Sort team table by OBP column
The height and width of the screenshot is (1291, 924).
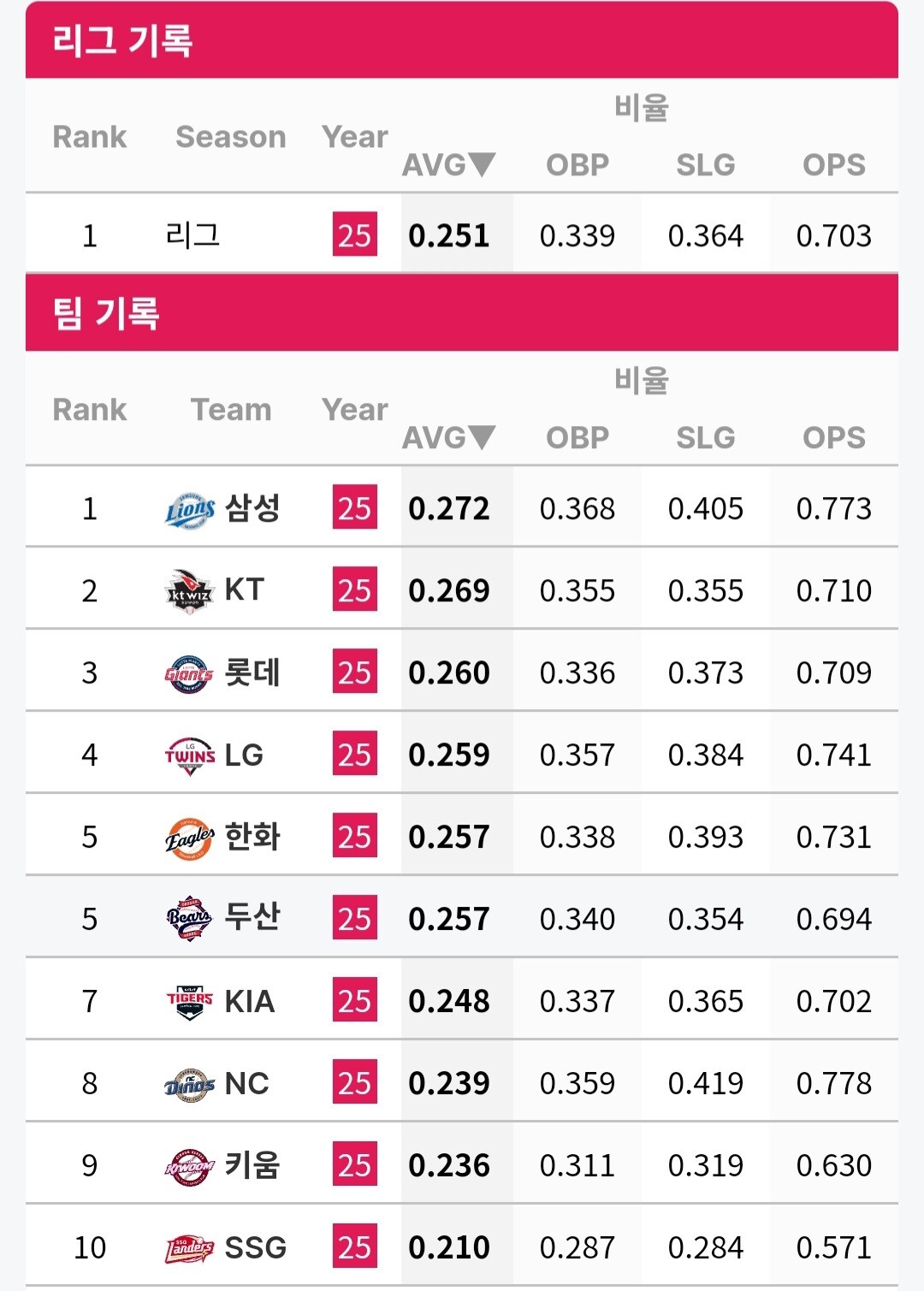577,437
